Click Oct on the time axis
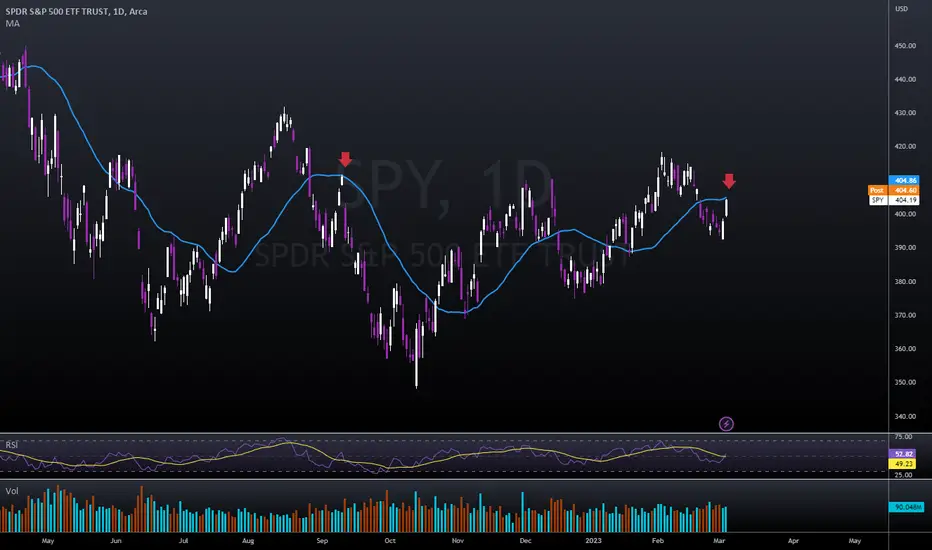 click(390, 541)
